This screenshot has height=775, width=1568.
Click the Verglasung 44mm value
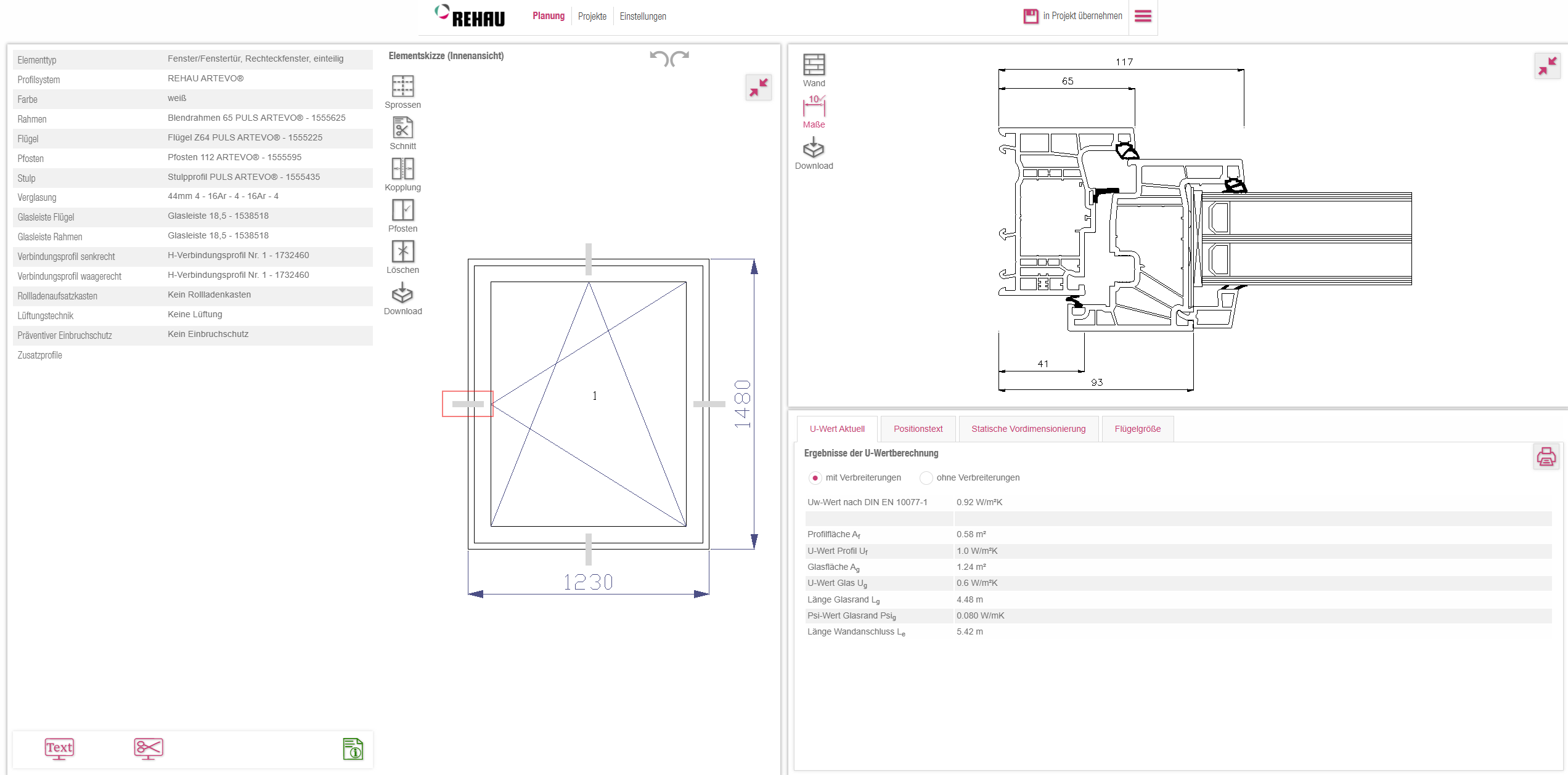(223, 197)
